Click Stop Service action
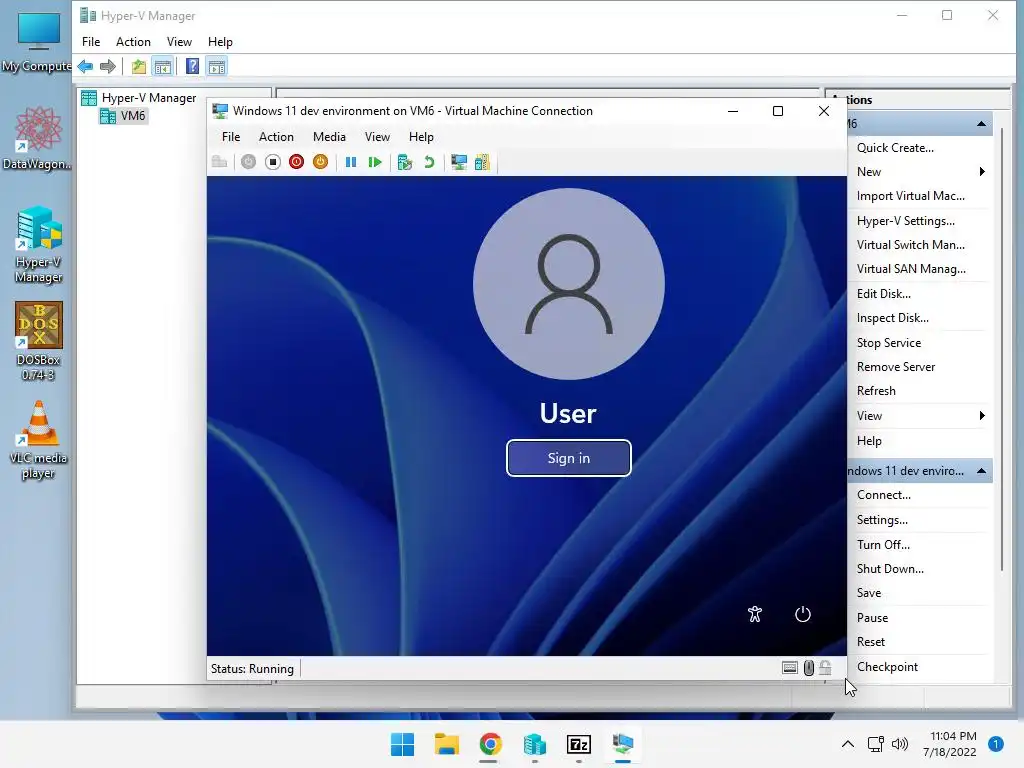 tap(889, 343)
